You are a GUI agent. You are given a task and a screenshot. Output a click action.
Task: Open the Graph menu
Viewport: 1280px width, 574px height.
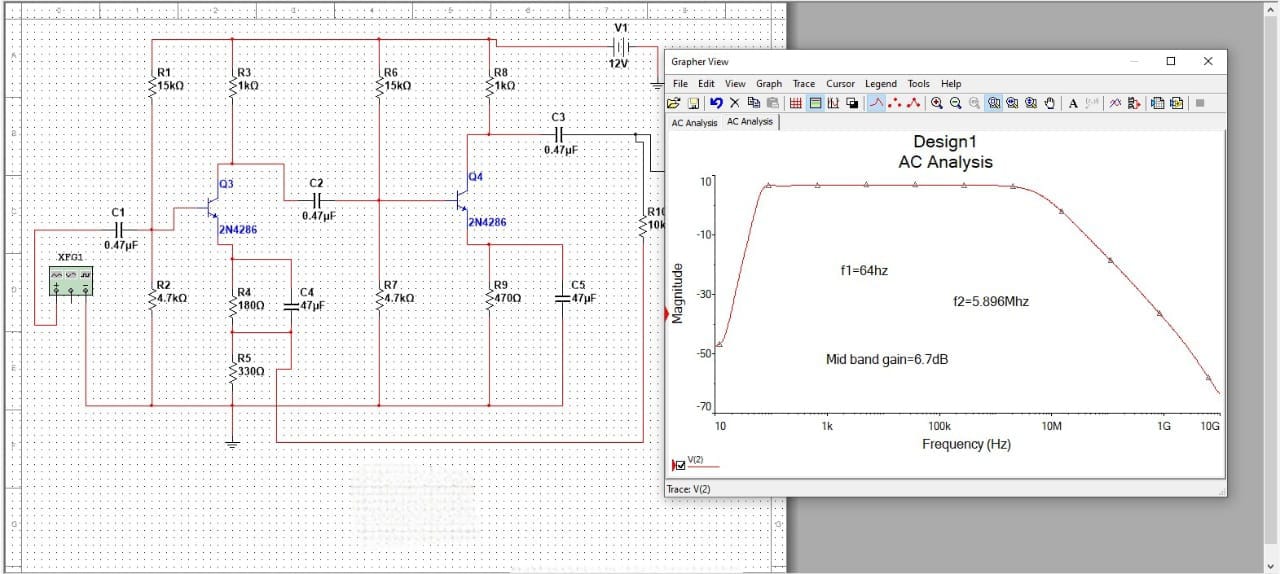(769, 84)
